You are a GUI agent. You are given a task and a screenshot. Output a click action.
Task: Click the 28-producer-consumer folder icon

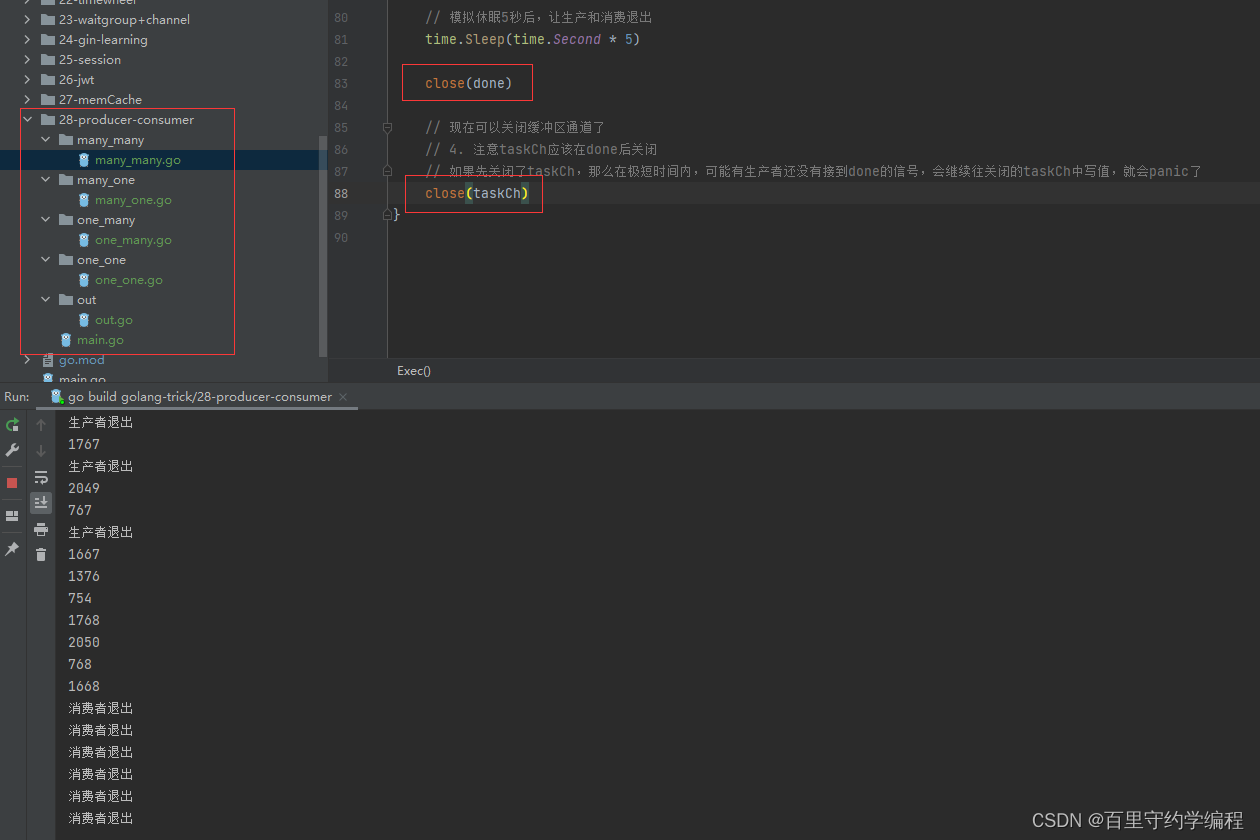[x=48, y=120]
